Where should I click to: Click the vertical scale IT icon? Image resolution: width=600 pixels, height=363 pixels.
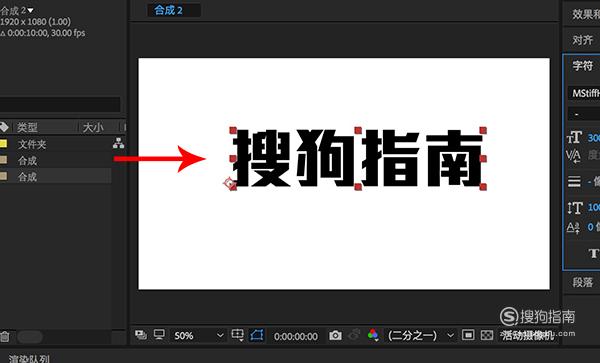pos(574,208)
